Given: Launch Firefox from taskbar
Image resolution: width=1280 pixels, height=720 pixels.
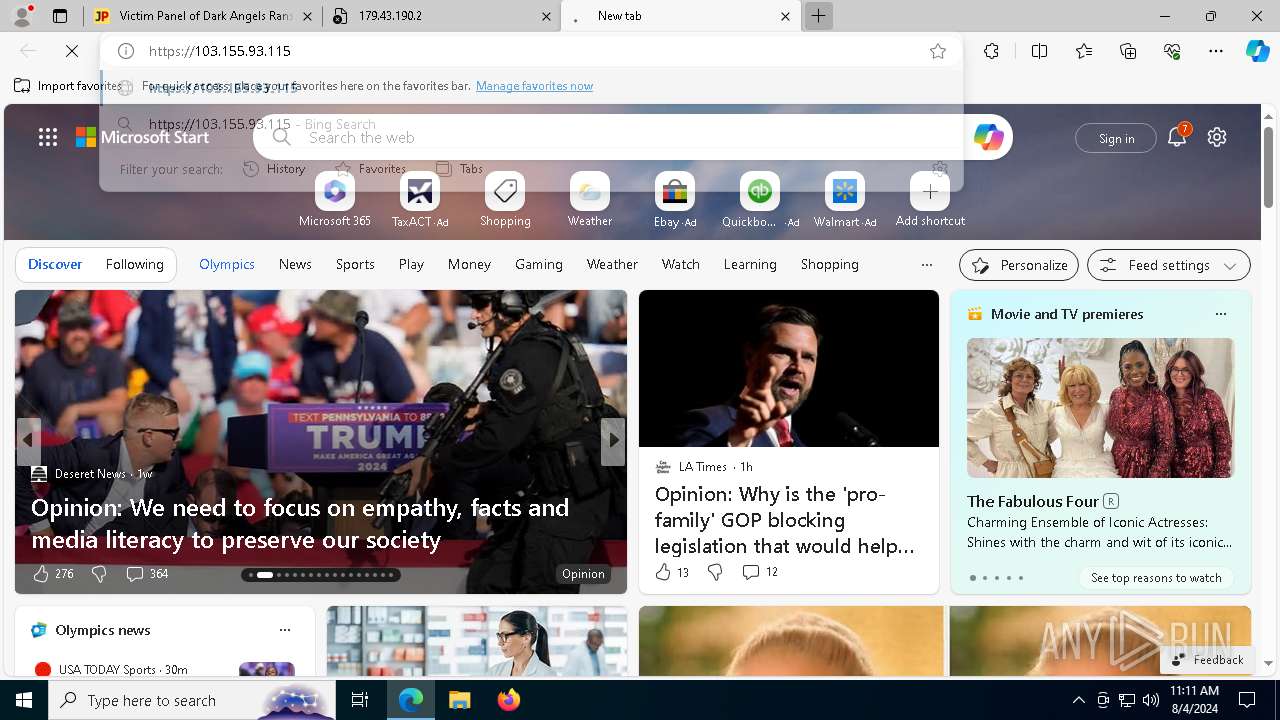Looking at the screenshot, I should tap(508, 700).
